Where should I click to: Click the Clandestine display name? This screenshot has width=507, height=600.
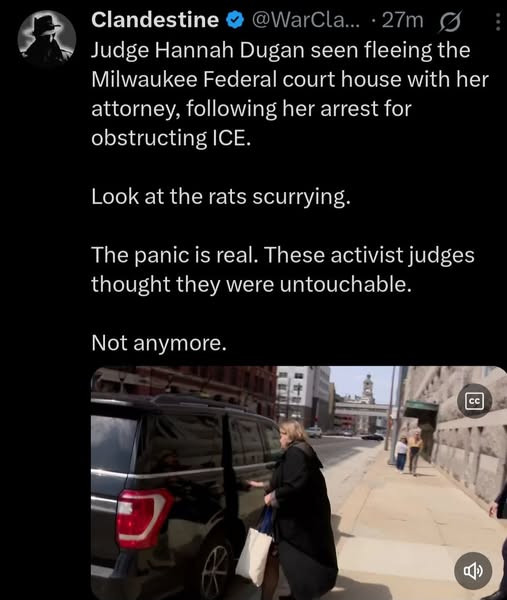(155, 20)
